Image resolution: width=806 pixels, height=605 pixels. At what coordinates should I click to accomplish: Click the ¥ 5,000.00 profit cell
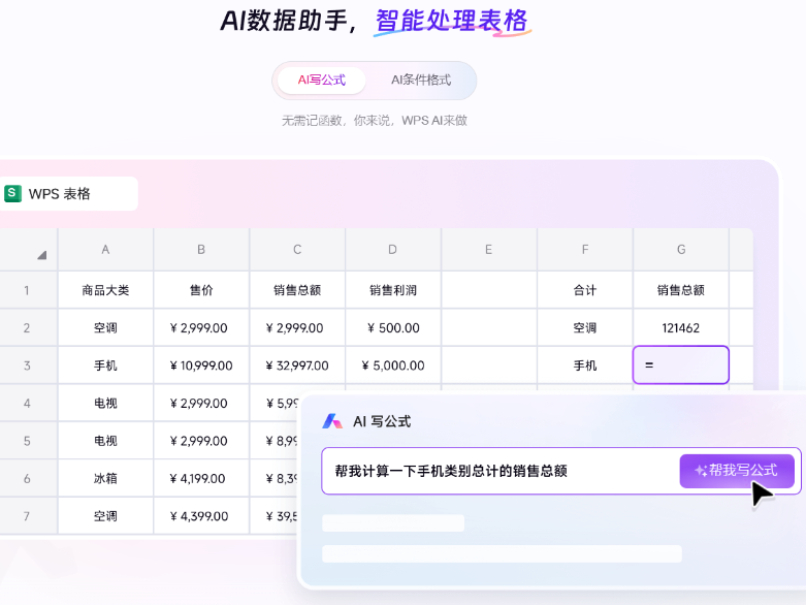click(393, 365)
